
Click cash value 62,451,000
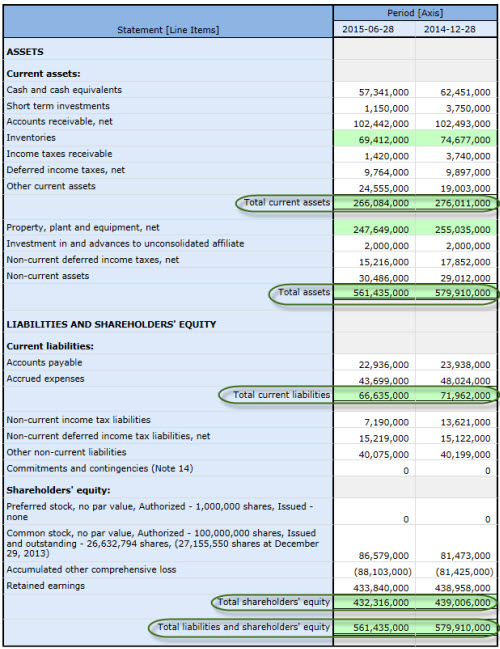tap(465, 92)
